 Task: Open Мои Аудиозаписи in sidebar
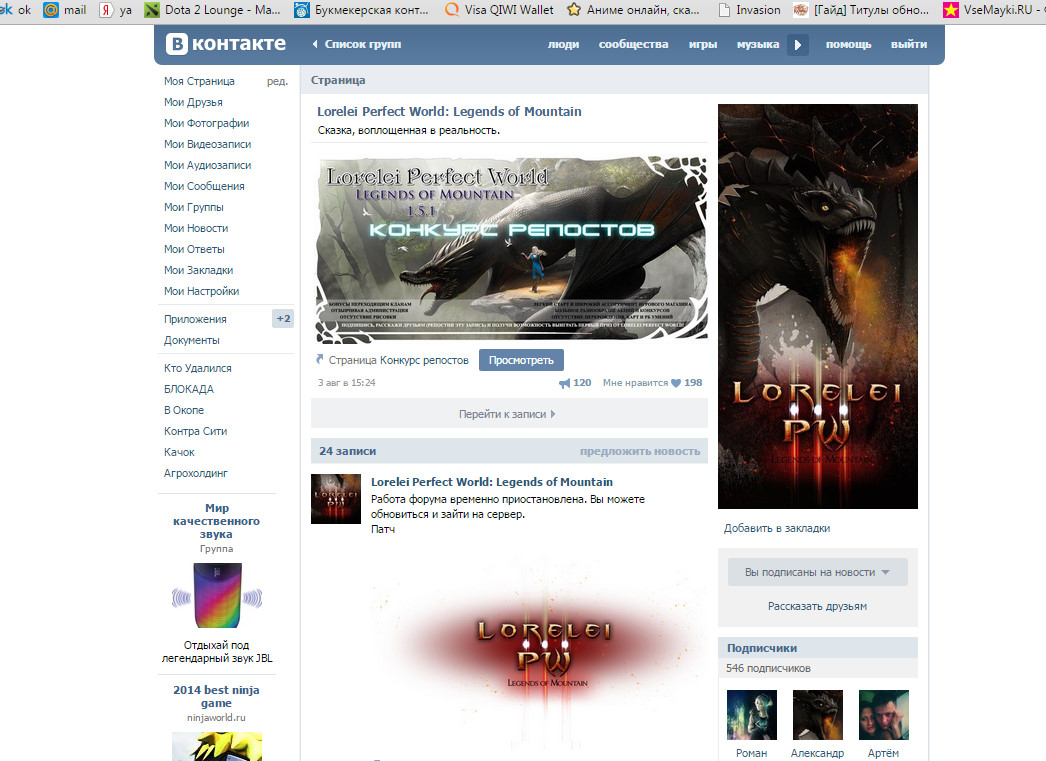[x=207, y=165]
